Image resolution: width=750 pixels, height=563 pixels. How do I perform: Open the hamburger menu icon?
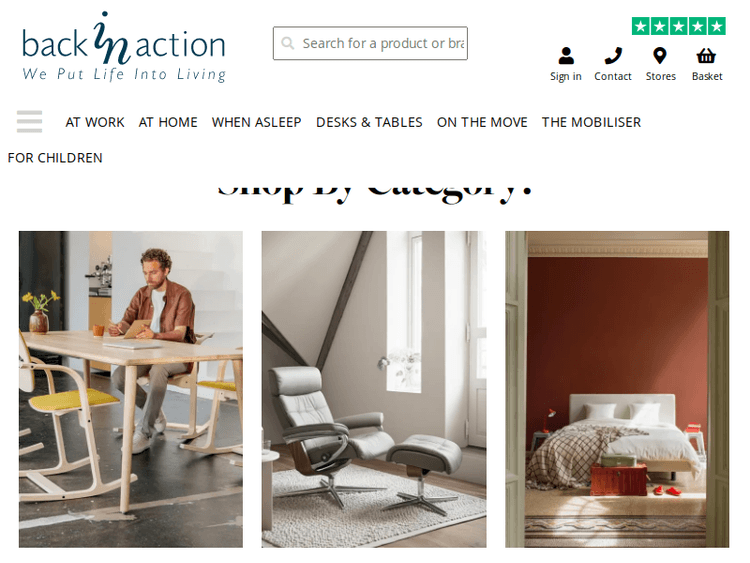point(29,121)
